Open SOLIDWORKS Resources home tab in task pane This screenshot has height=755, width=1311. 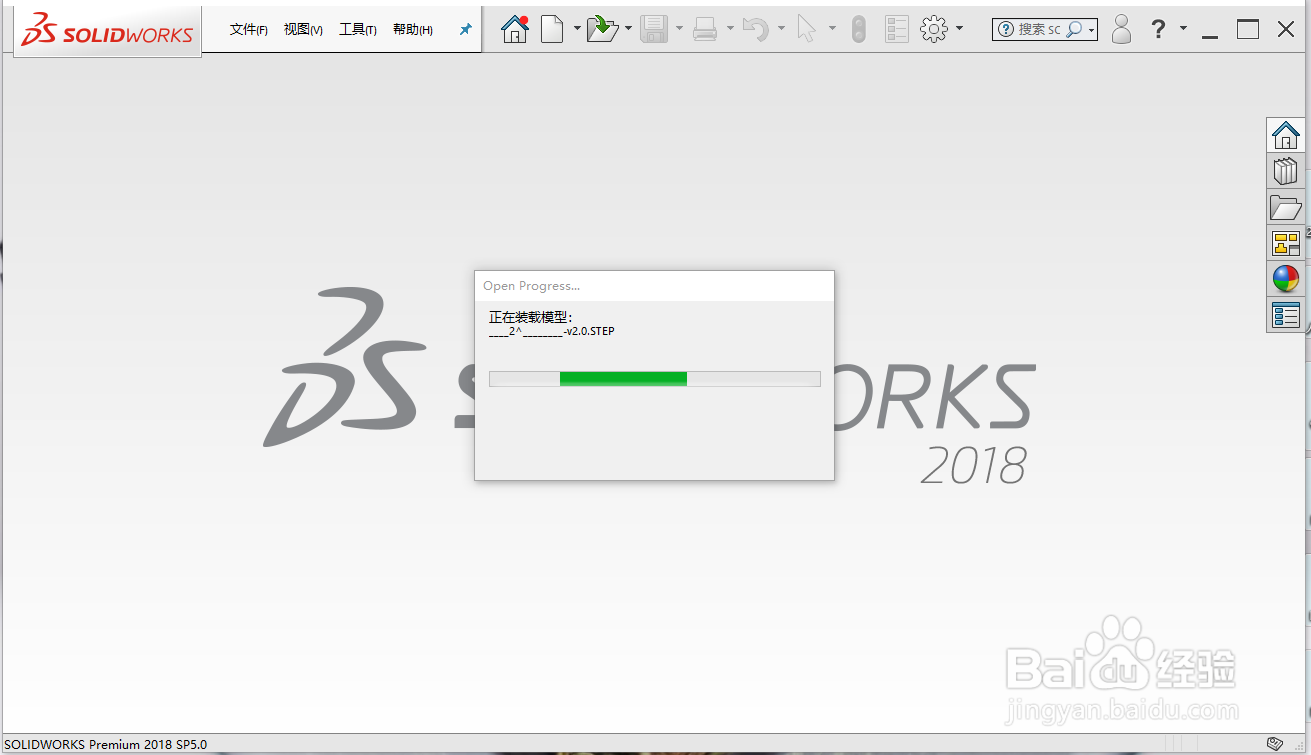pyautogui.click(x=1286, y=135)
